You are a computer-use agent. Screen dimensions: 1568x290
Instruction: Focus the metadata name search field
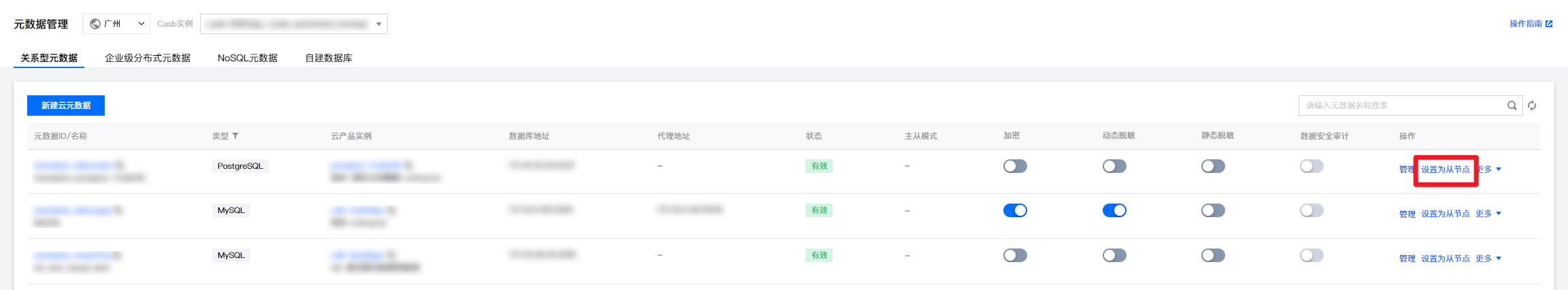(x=1401, y=106)
